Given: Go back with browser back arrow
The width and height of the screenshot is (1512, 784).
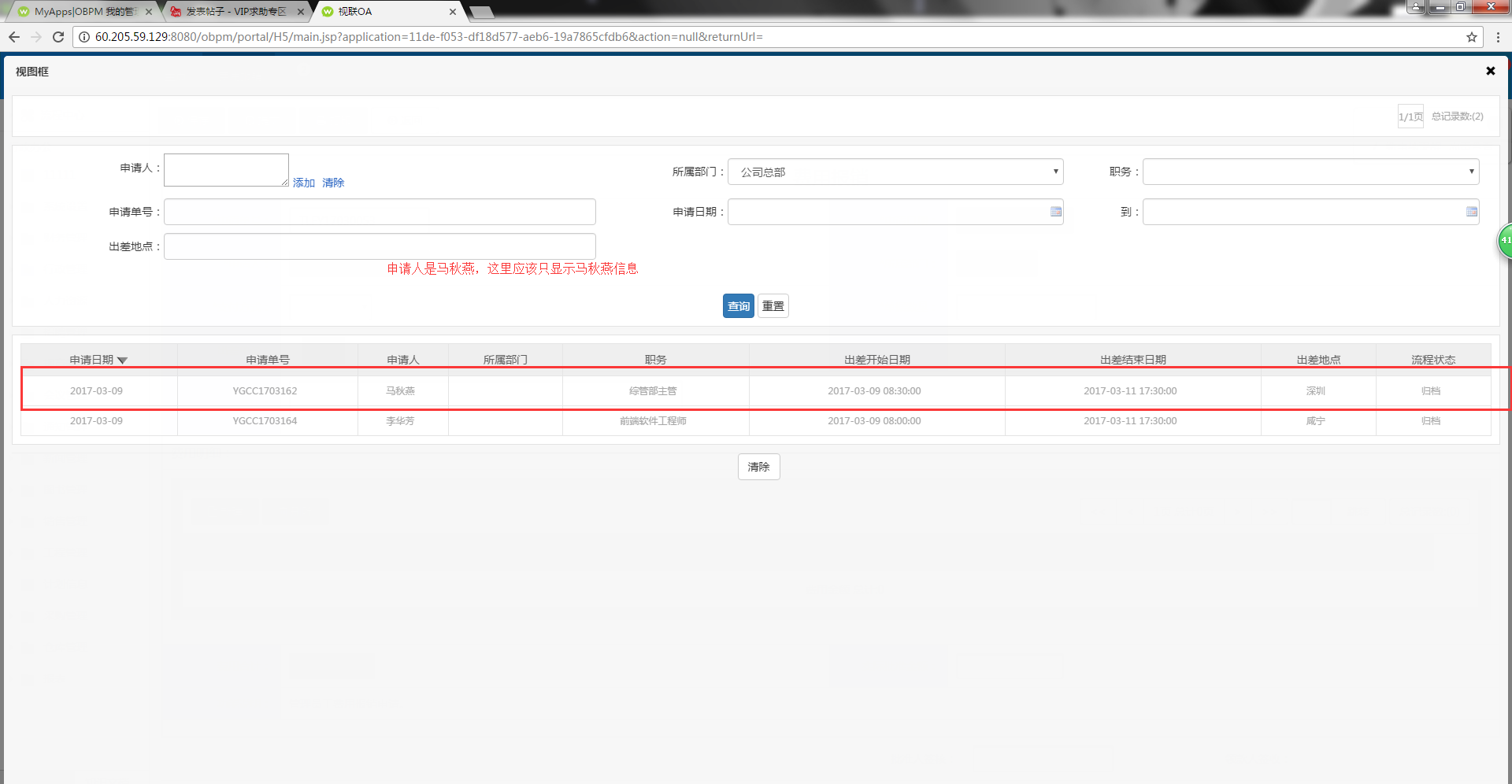Looking at the screenshot, I should pyautogui.click(x=14, y=37).
